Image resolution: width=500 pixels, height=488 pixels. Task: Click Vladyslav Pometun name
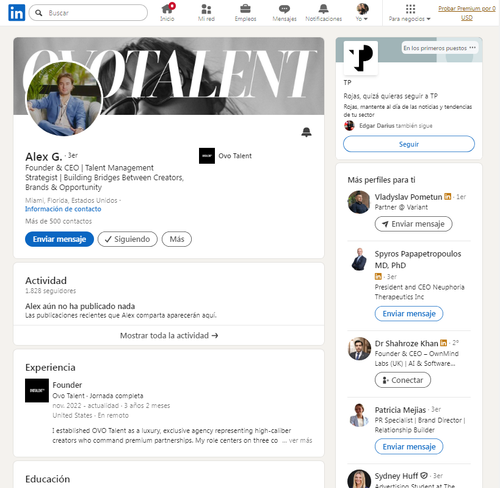[x=408, y=197]
